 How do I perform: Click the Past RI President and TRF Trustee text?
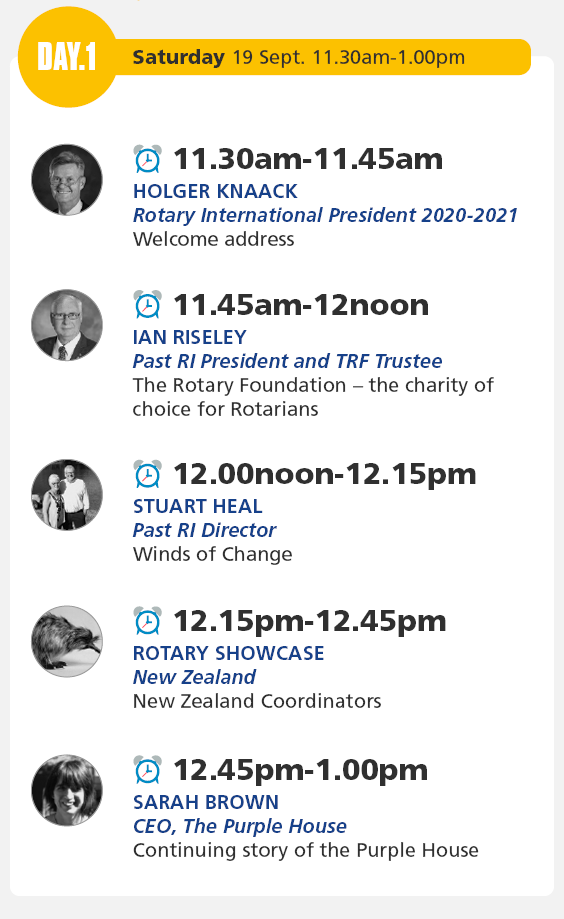pyautogui.click(x=287, y=361)
